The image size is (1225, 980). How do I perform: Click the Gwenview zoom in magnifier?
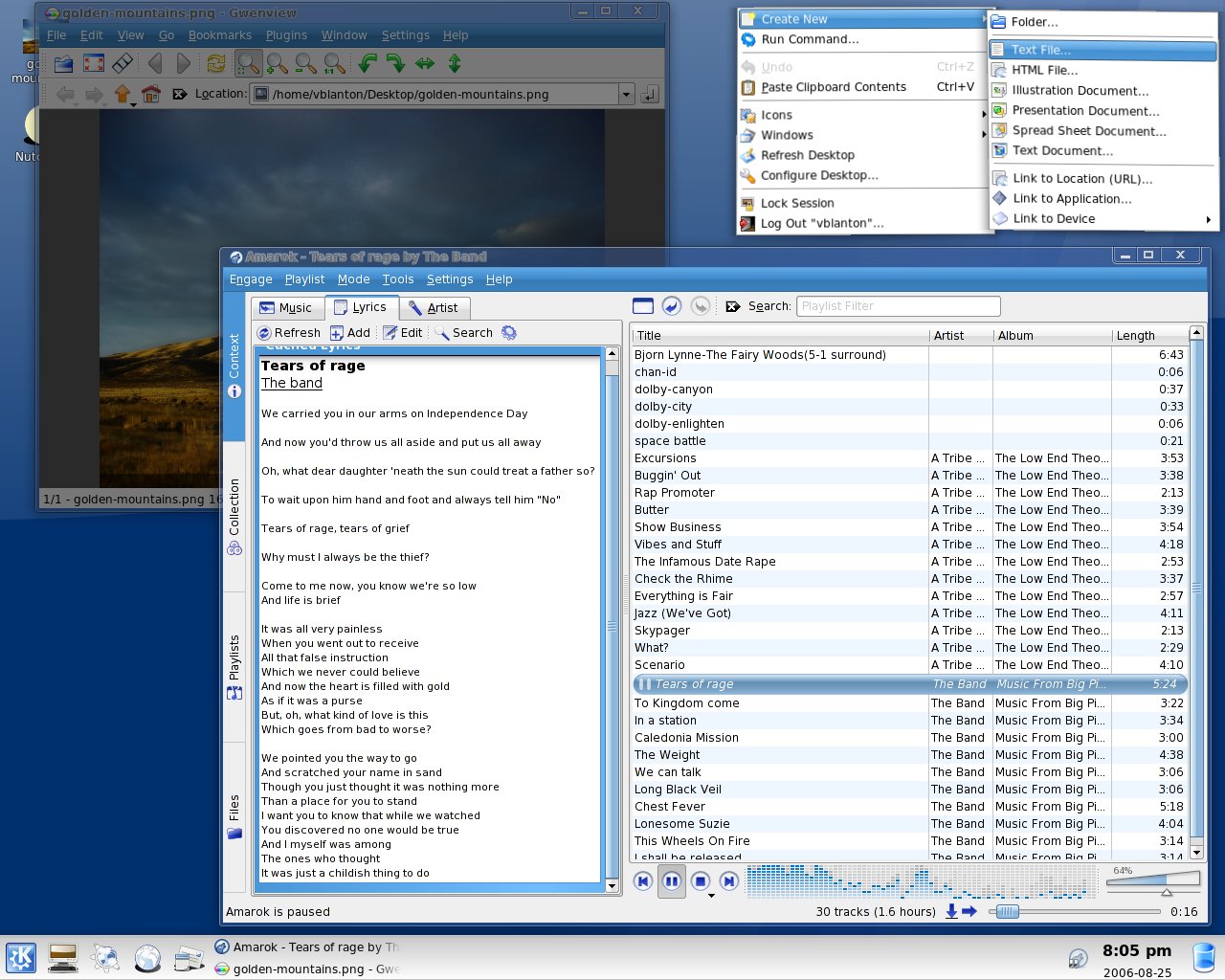278,64
